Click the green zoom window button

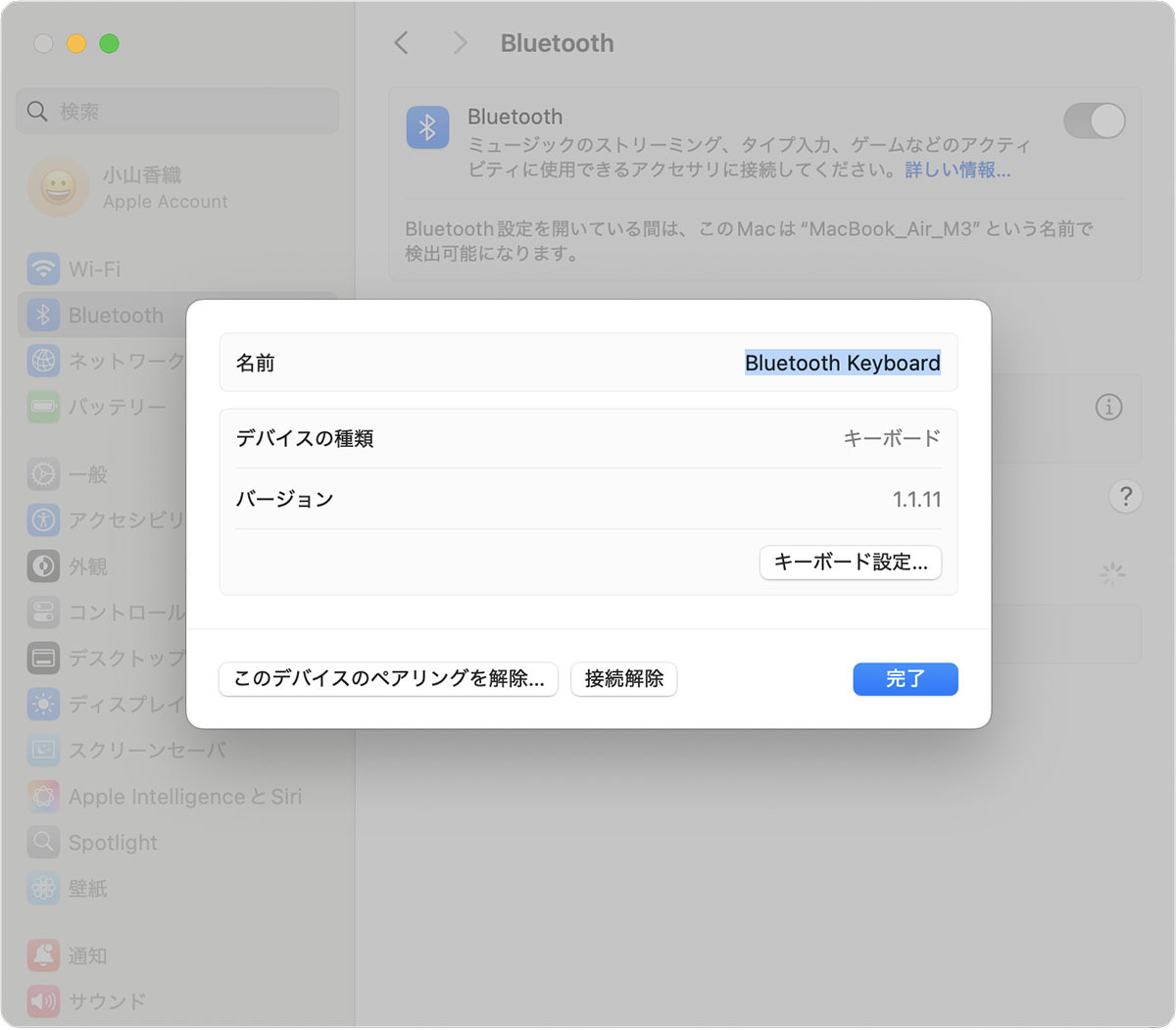(110, 43)
